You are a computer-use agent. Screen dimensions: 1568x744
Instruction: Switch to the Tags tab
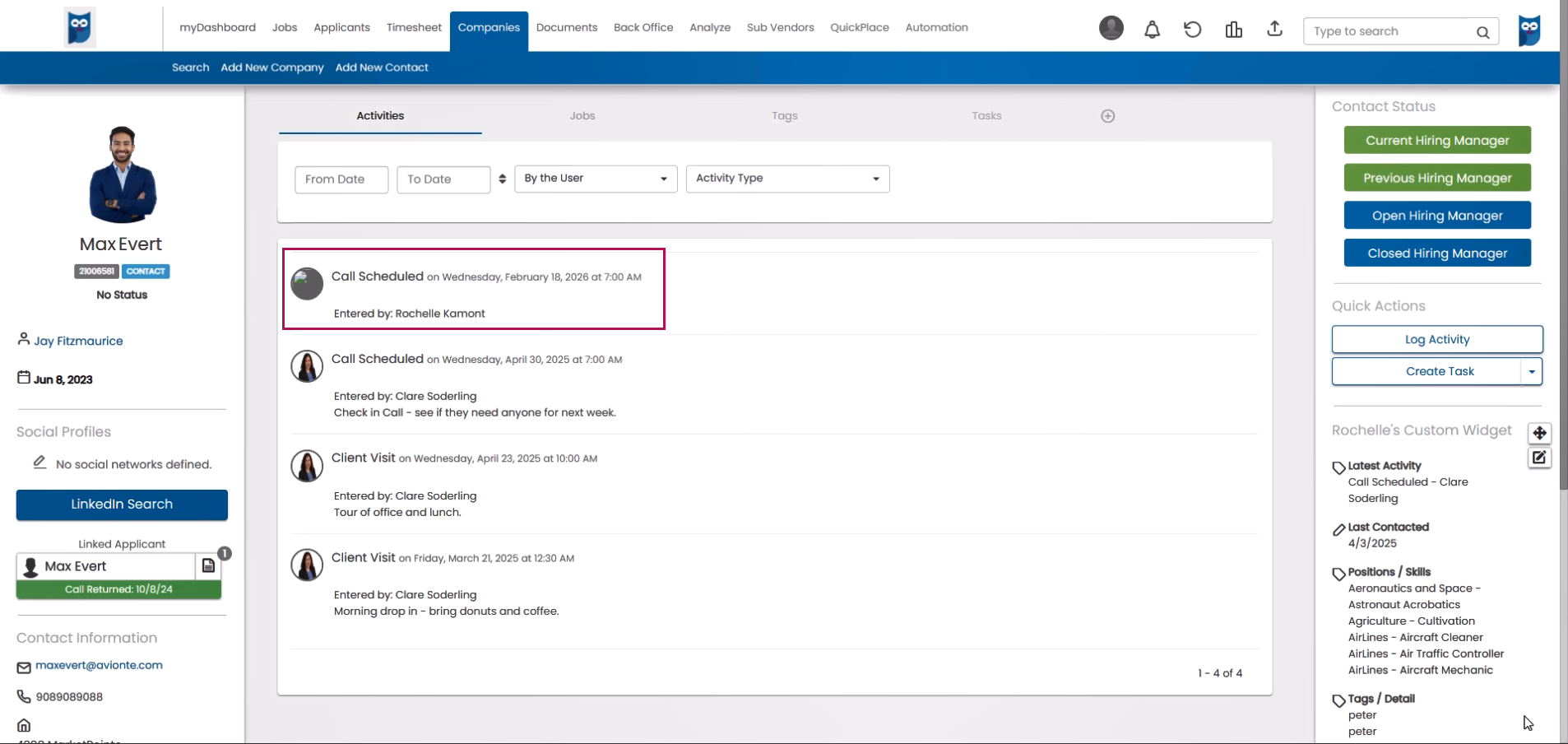pos(785,116)
